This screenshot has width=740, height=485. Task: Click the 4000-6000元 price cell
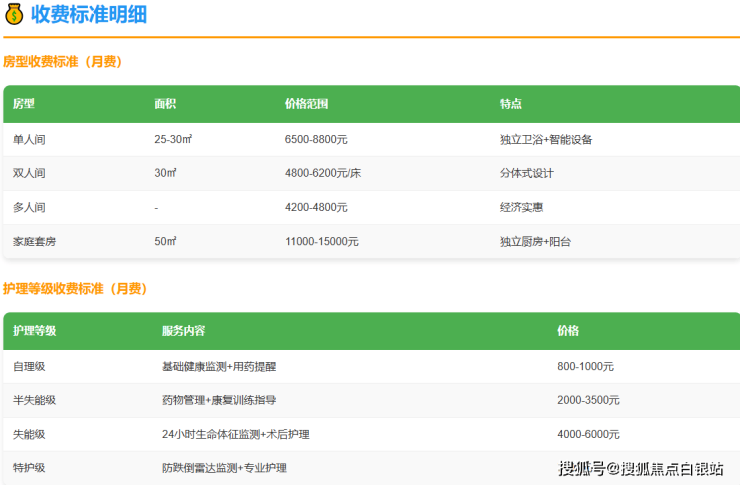point(588,434)
